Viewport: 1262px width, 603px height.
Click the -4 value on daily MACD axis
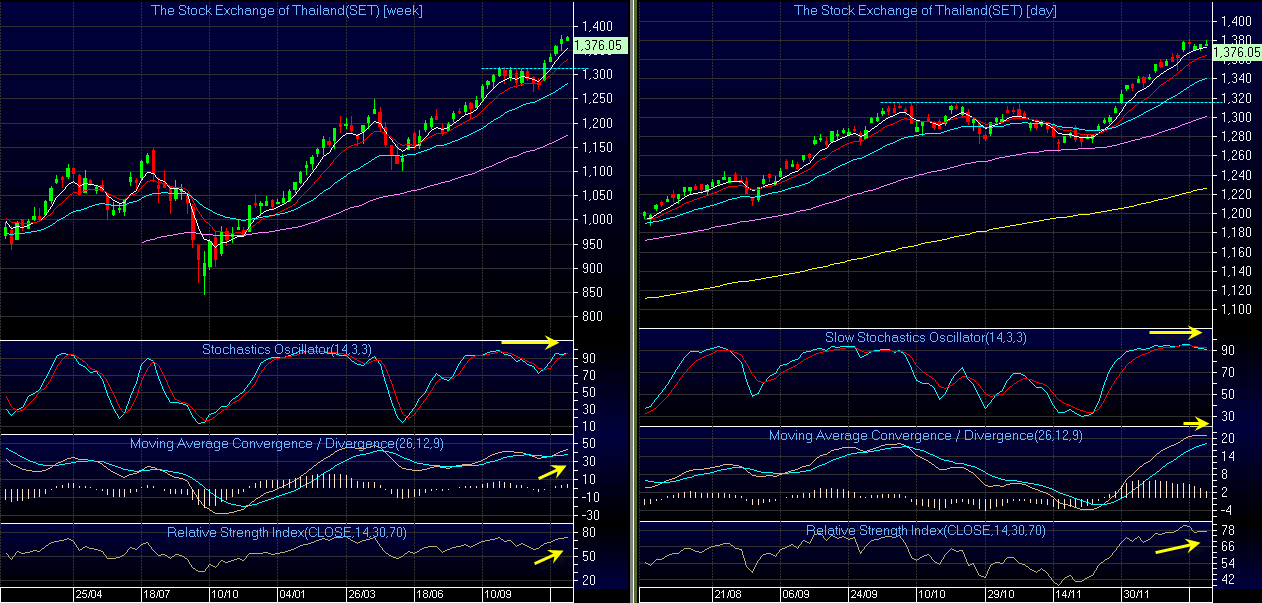[x=1226, y=511]
